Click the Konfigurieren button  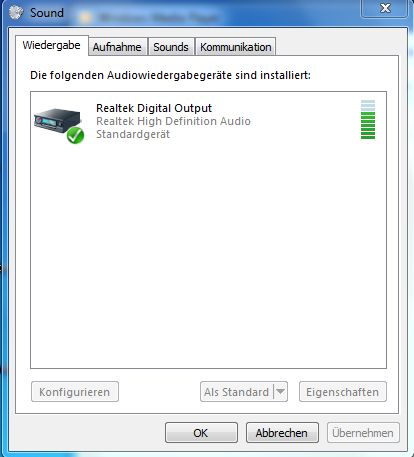point(75,392)
